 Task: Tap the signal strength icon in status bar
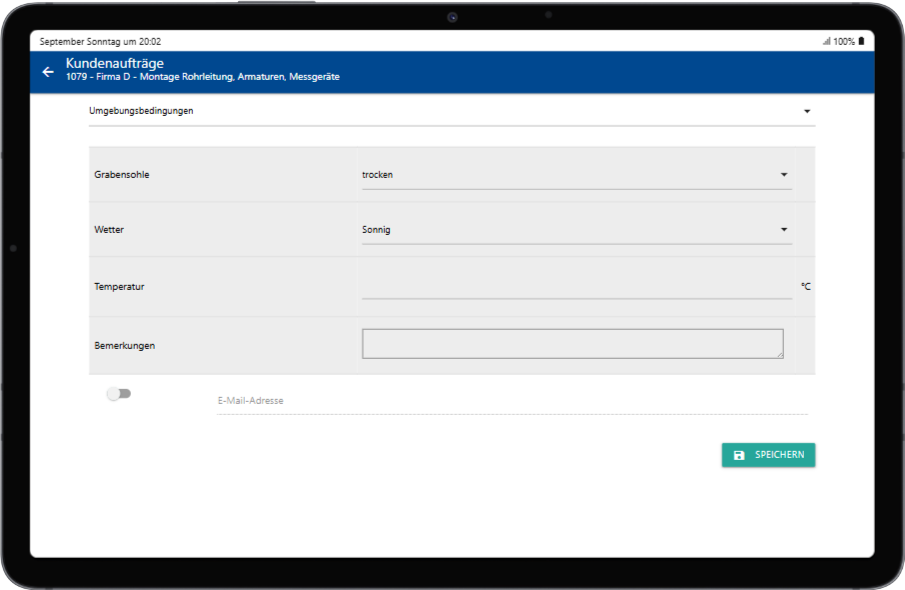point(826,42)
